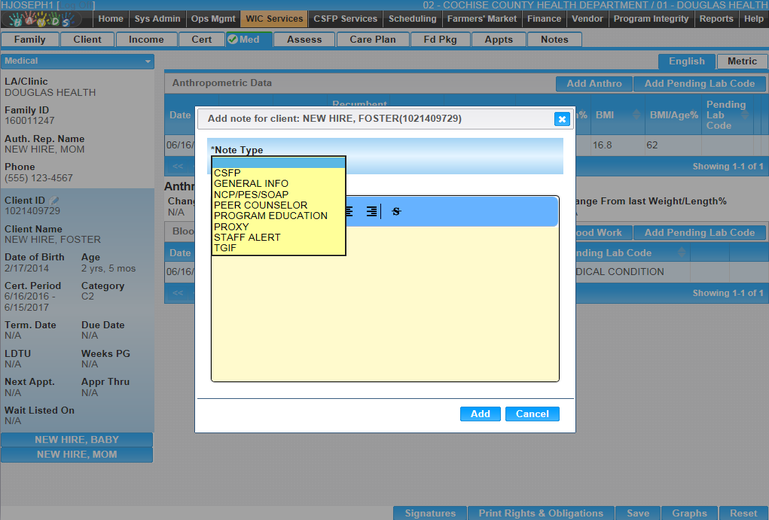Close the Add note dialog
This screenshot has height=520, width=769.
[561, 119]
